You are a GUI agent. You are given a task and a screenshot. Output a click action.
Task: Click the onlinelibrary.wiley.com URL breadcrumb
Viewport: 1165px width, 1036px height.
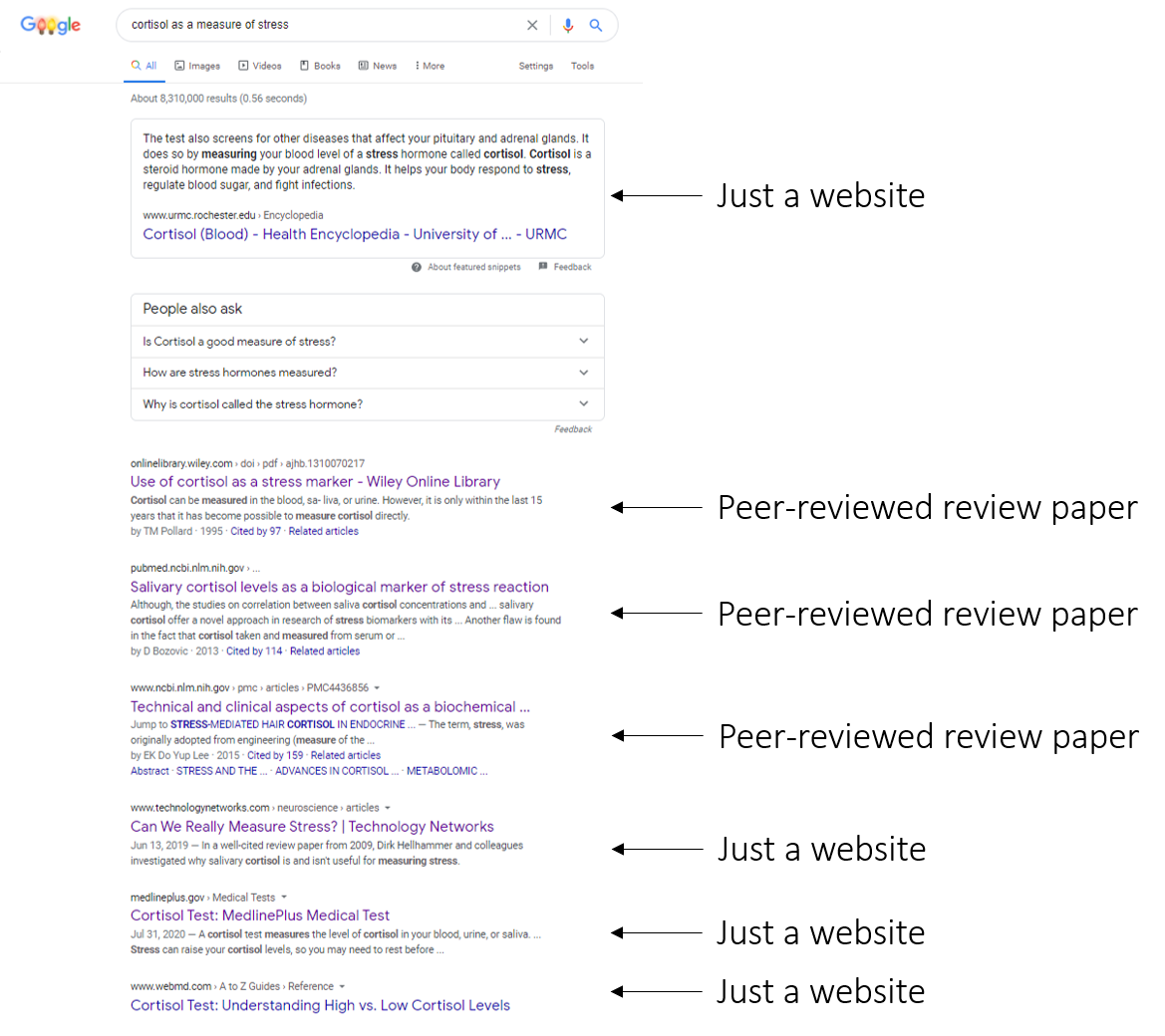point(247,463)
